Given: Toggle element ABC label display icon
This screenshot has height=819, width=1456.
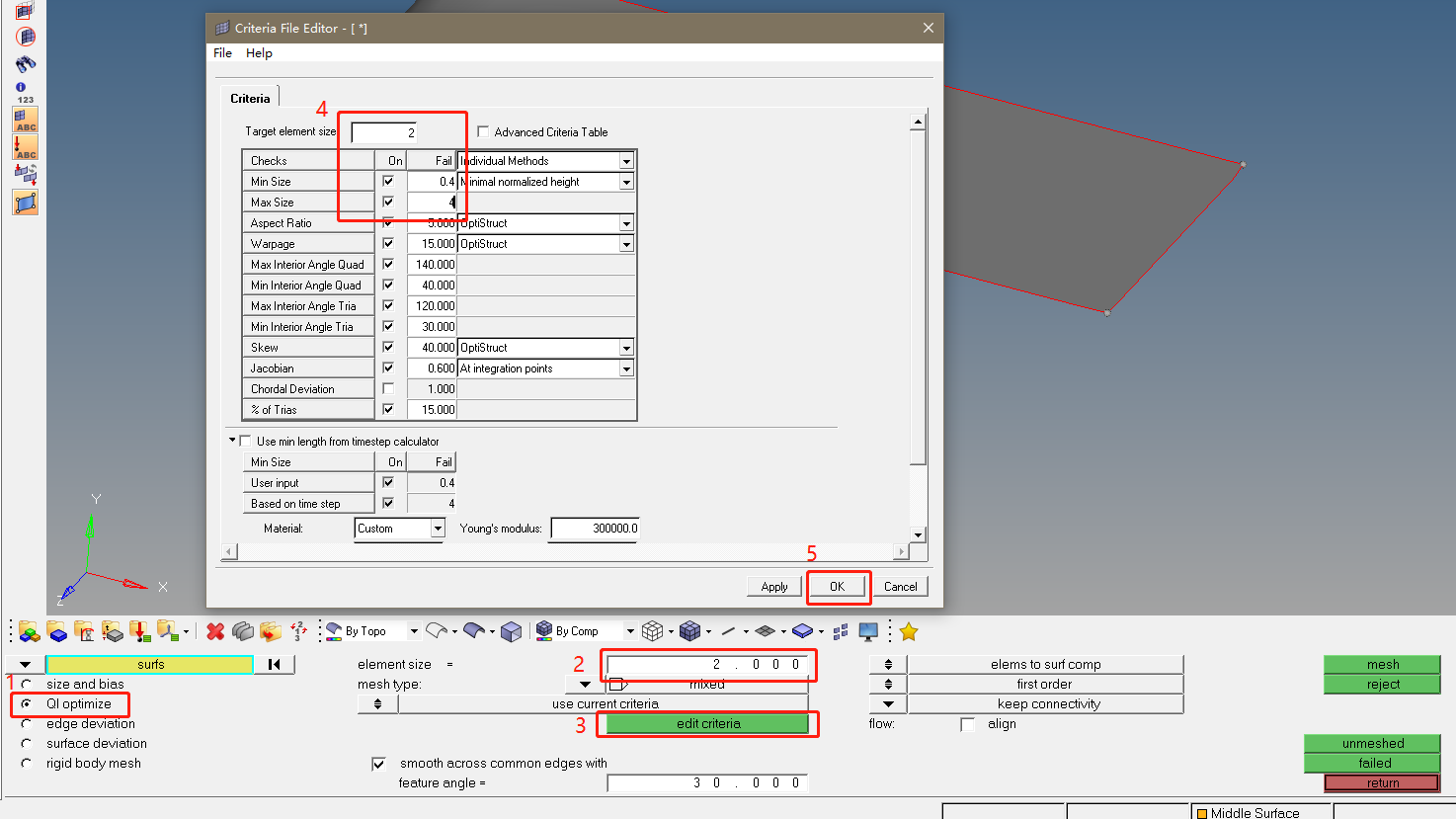Looking at the screenshot, I should tap(25, 121).
